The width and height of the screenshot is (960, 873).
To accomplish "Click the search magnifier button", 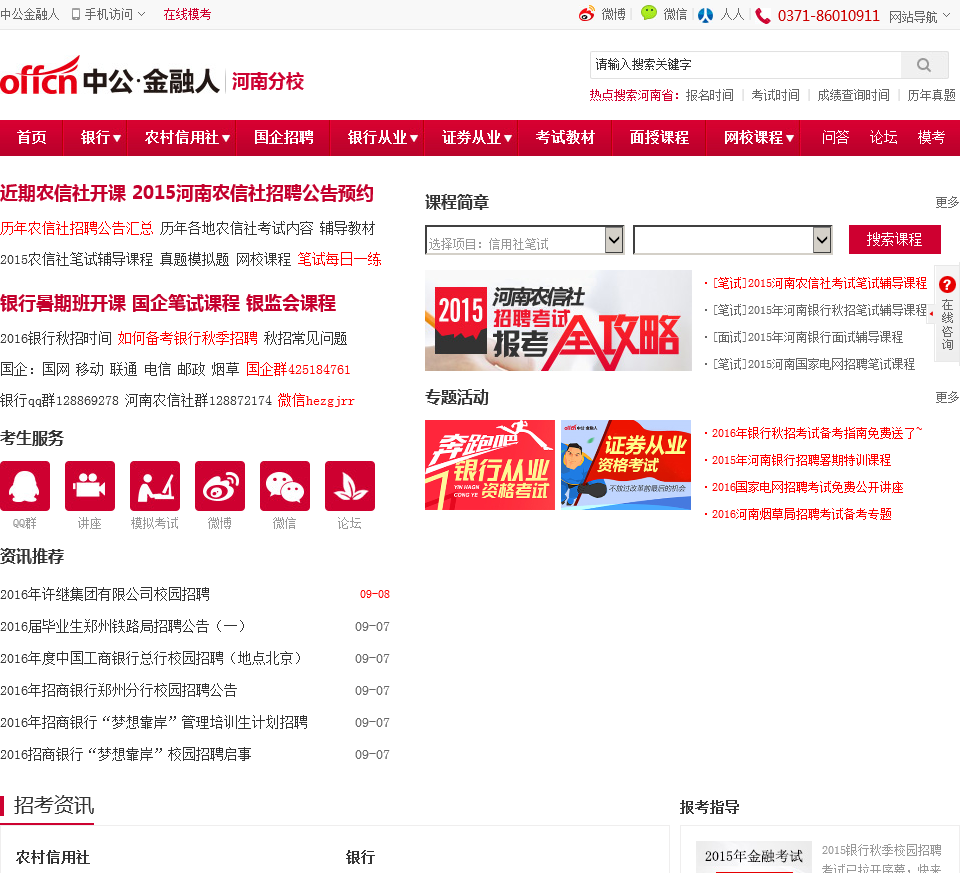I will point(924,65).
